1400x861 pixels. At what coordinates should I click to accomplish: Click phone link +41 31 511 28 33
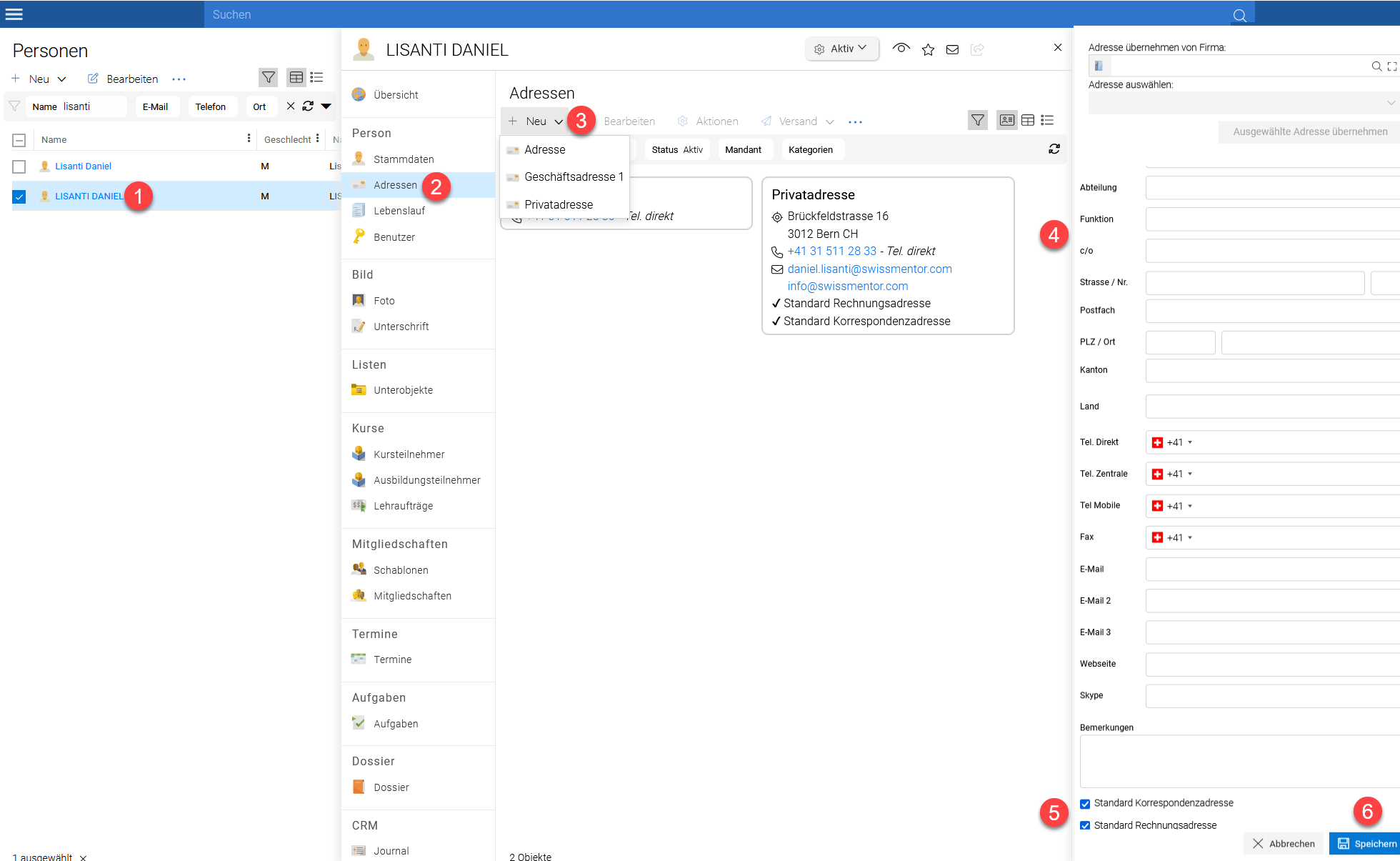(831, 251)
